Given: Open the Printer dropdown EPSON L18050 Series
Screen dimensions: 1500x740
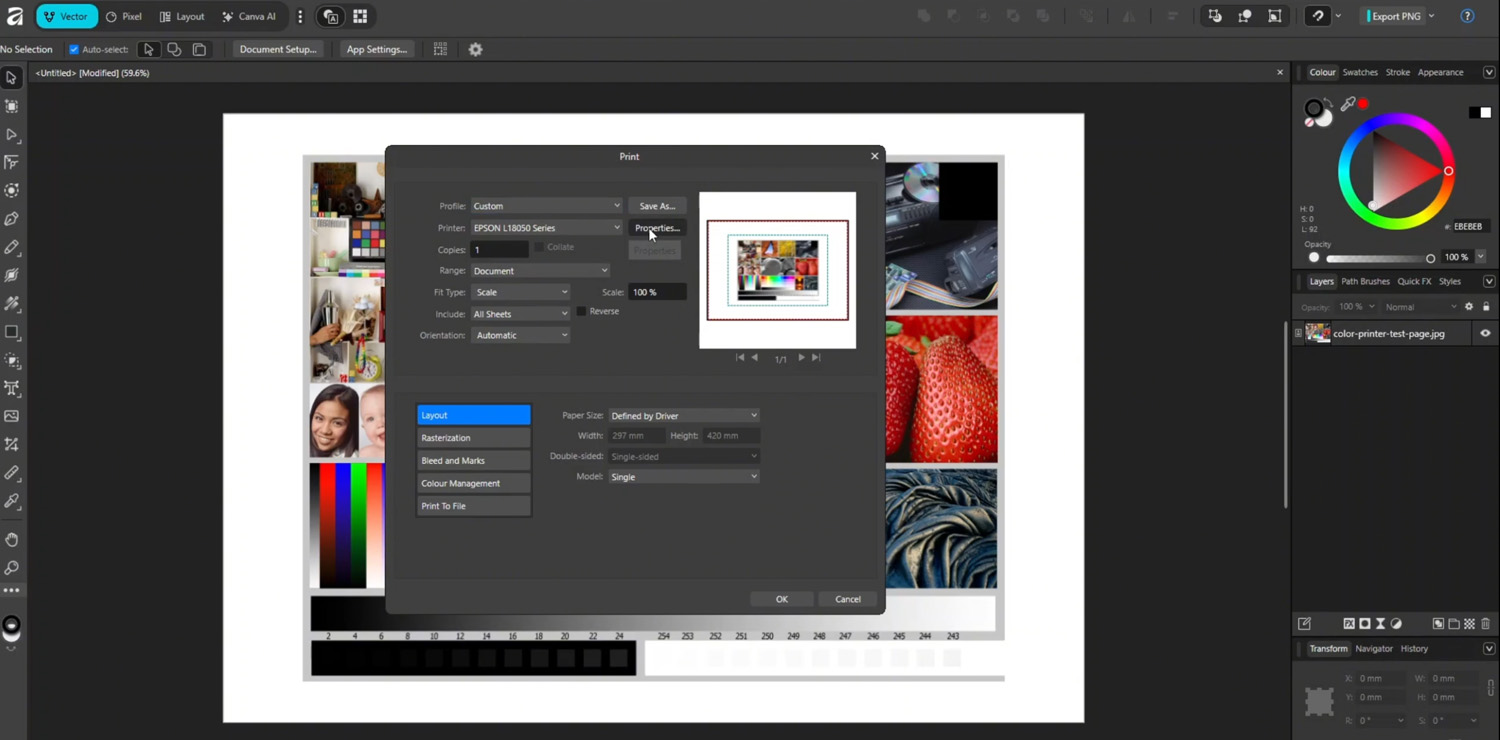Looking at the screenshot, I should pyautogui.click(x=546, y=228).
